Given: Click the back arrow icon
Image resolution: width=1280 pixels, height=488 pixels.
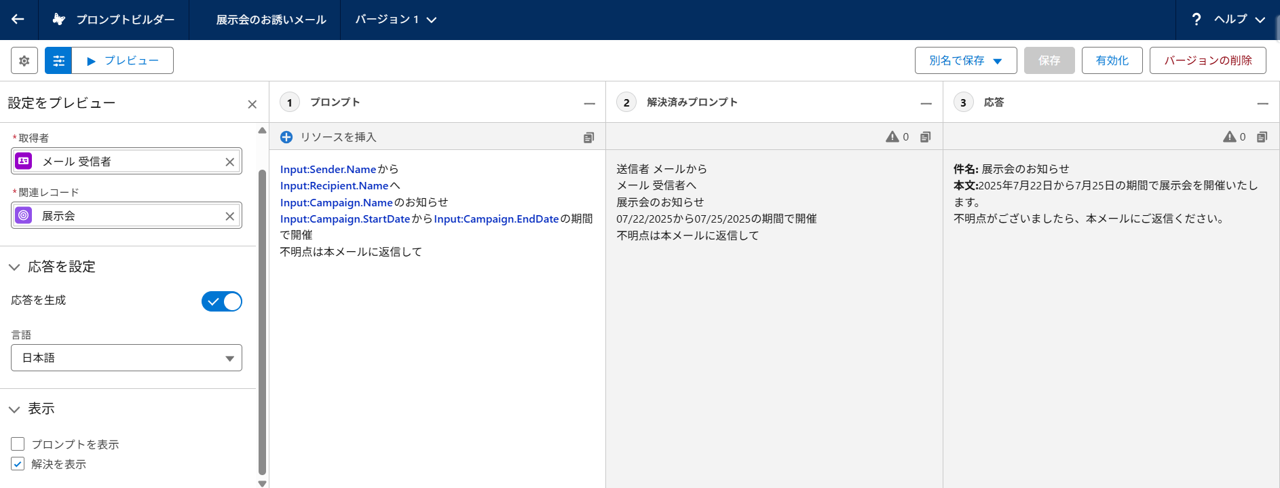Looking at the screenshot, I should pyautogui.click(x=17, y=19).
